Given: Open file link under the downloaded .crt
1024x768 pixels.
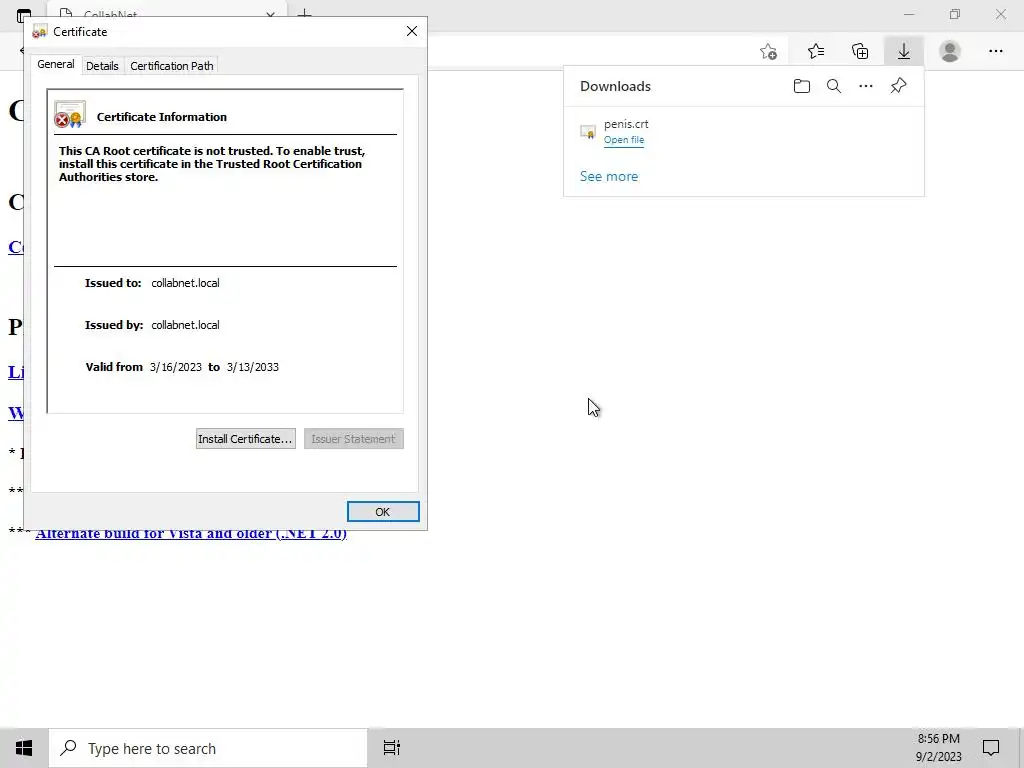Looking at the screenshot, I should (x=624, y=140).
